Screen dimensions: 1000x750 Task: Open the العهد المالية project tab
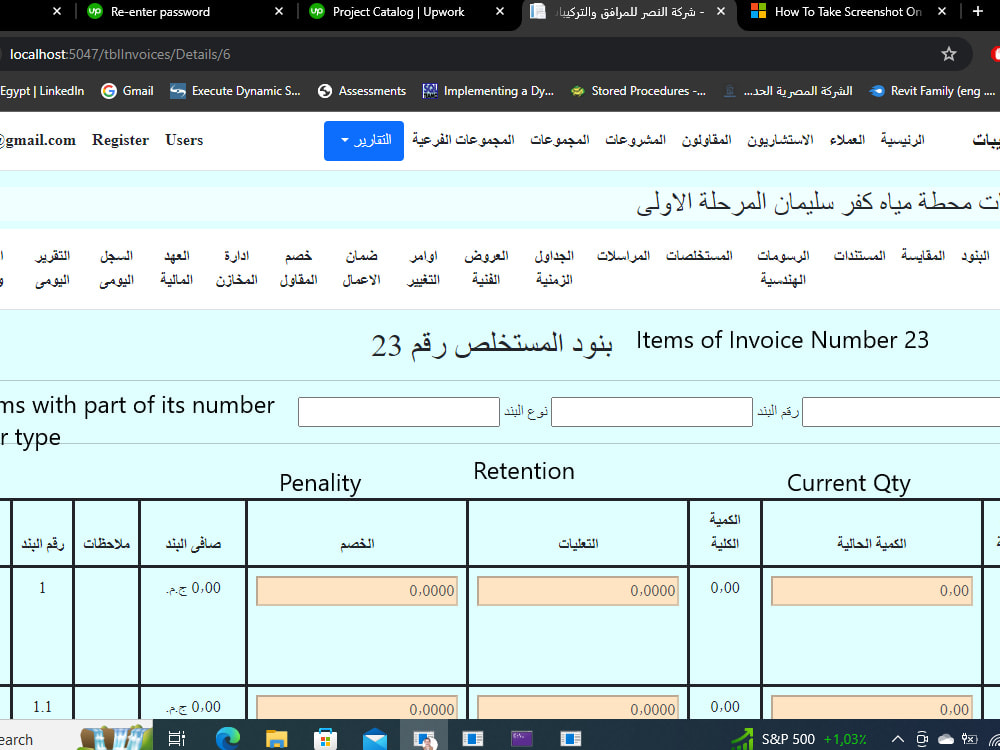click(176, 267)
